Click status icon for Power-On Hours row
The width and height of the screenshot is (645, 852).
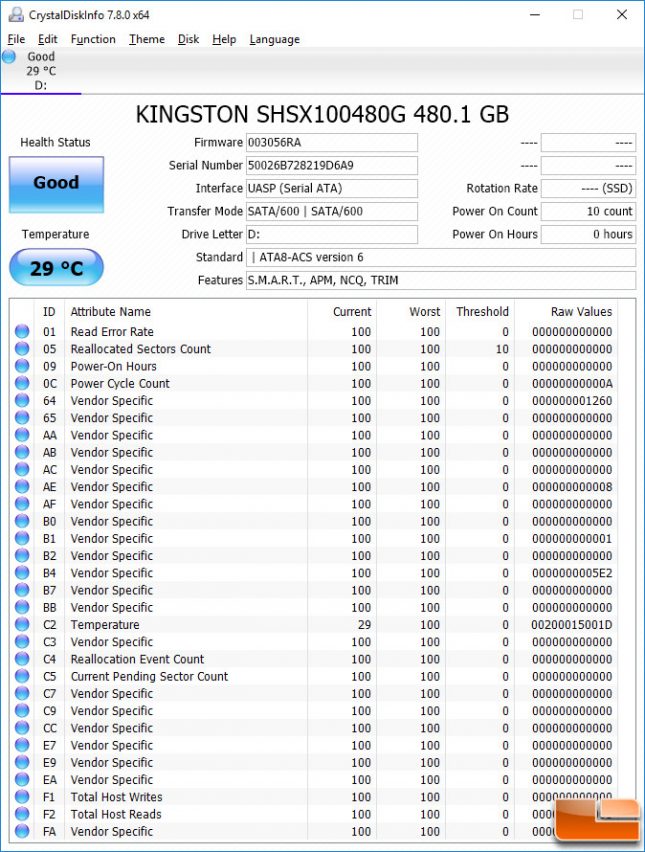pos(22,366)
